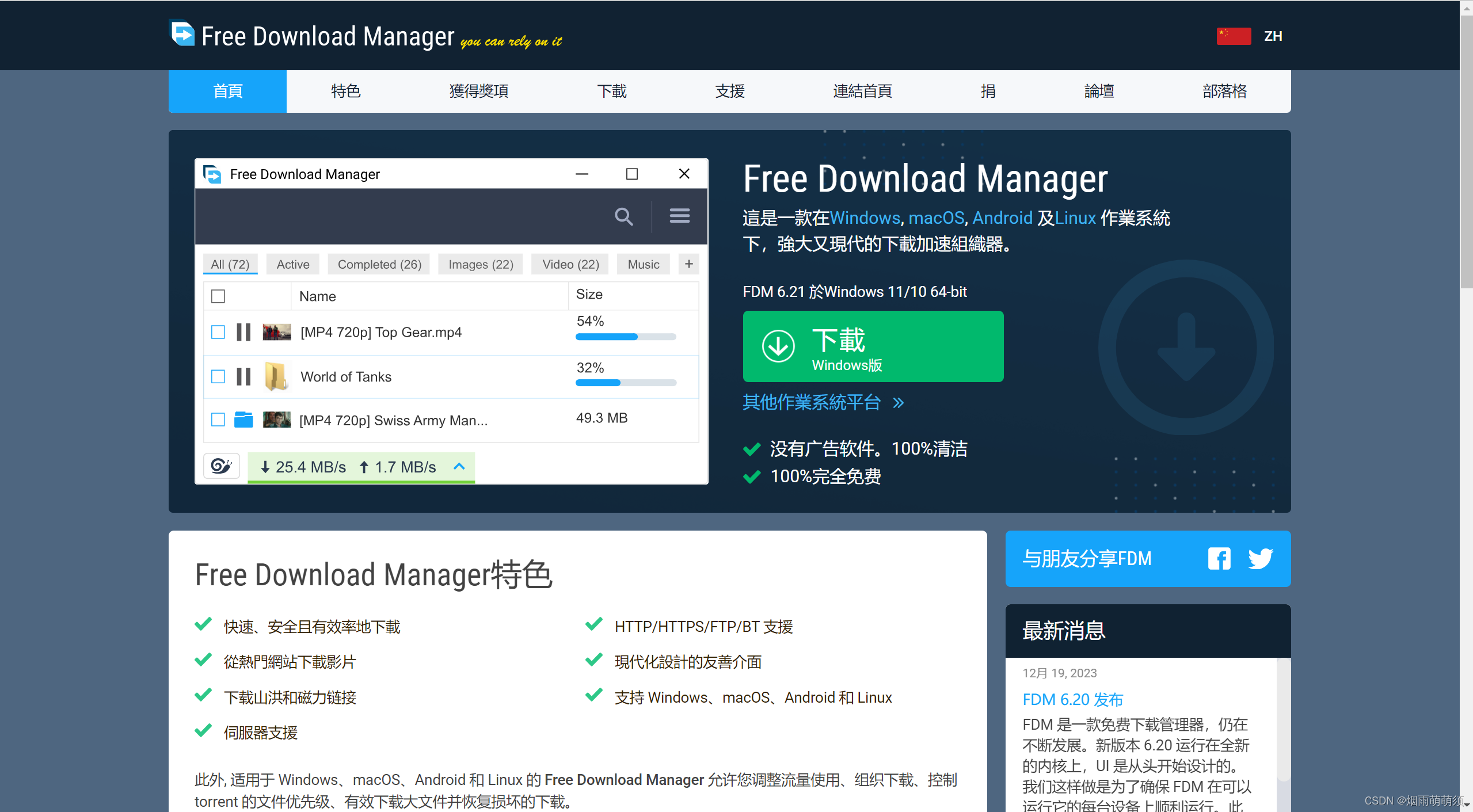Click the Free Download Manager header logo
Viewport: 1473px width, 812px height.
click(x=183, y=34)
